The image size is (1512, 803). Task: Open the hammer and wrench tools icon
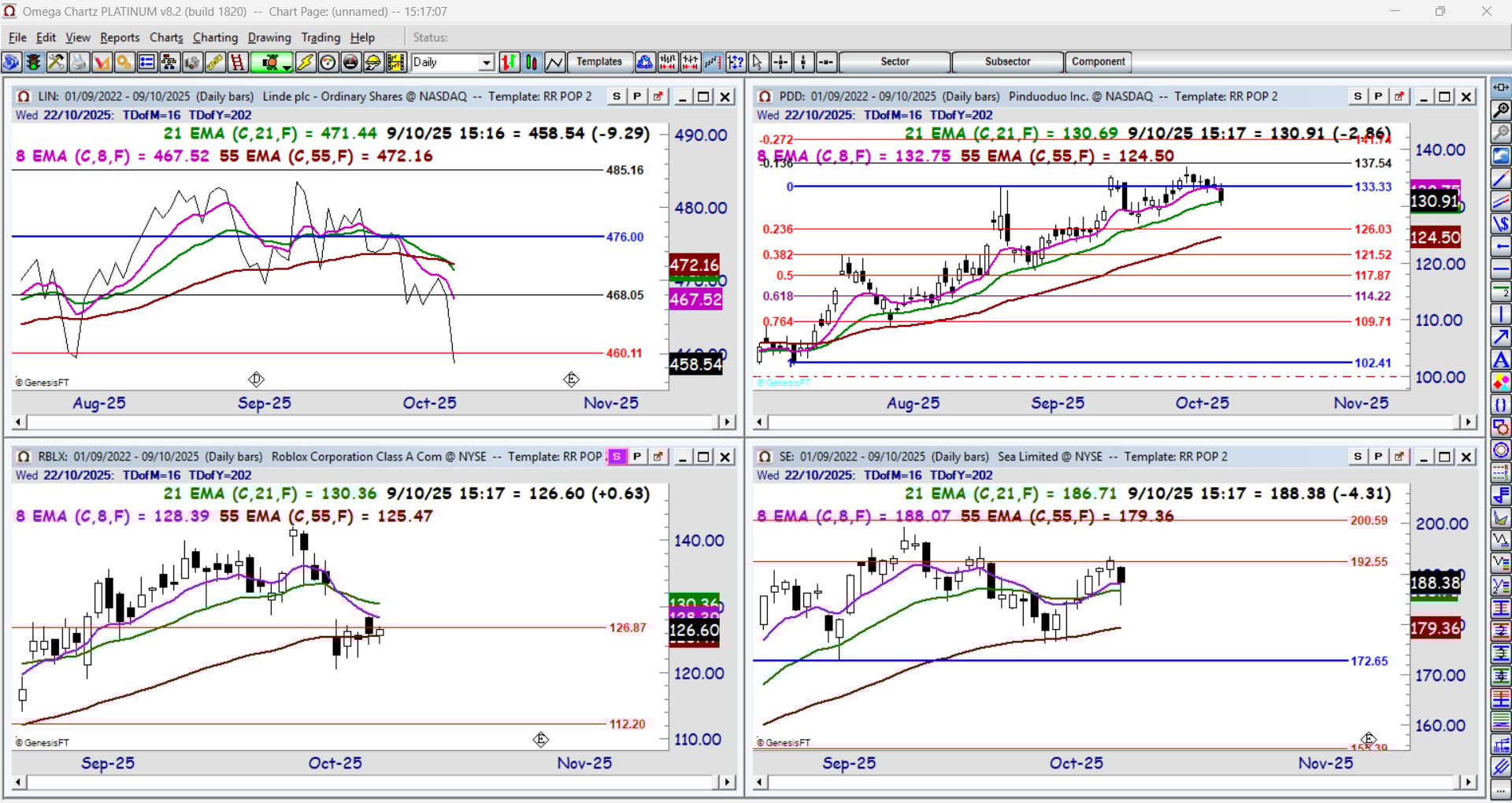click(56, 62)
